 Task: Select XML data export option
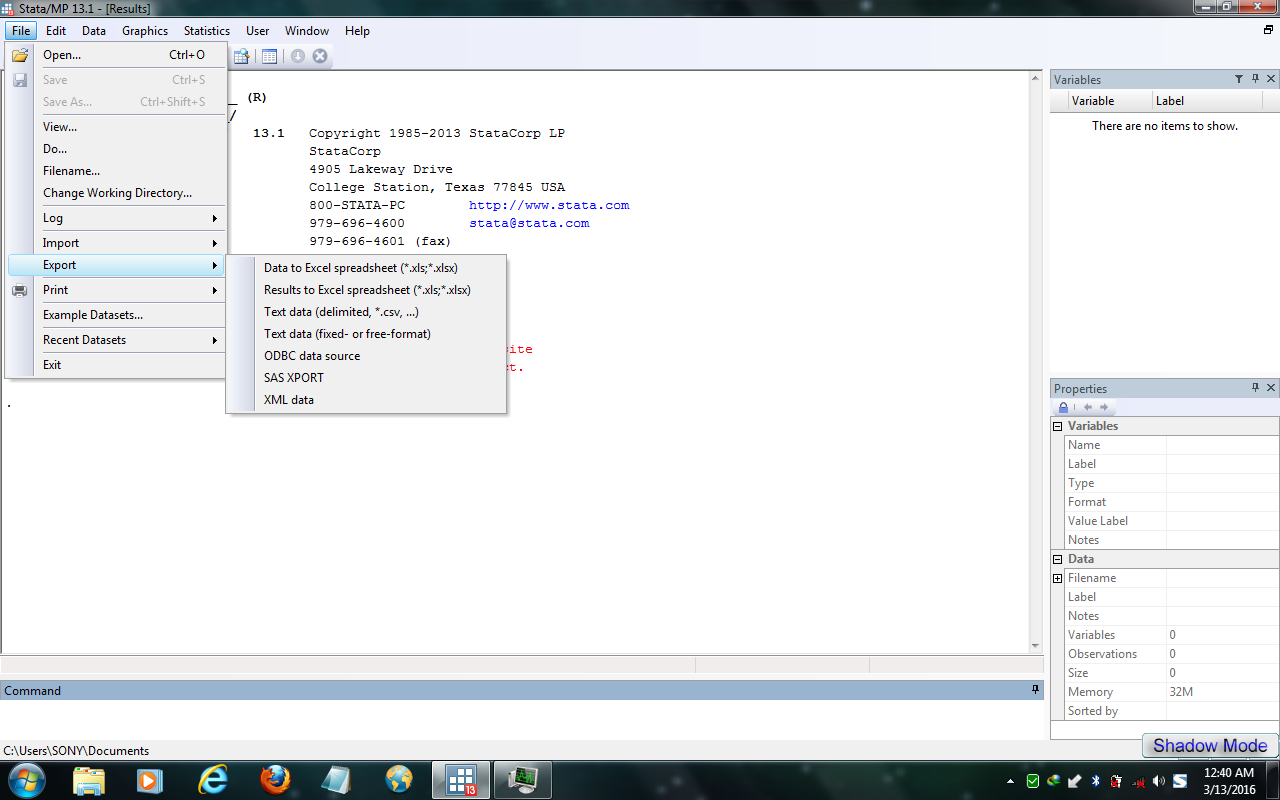click(x=366, y=400)
